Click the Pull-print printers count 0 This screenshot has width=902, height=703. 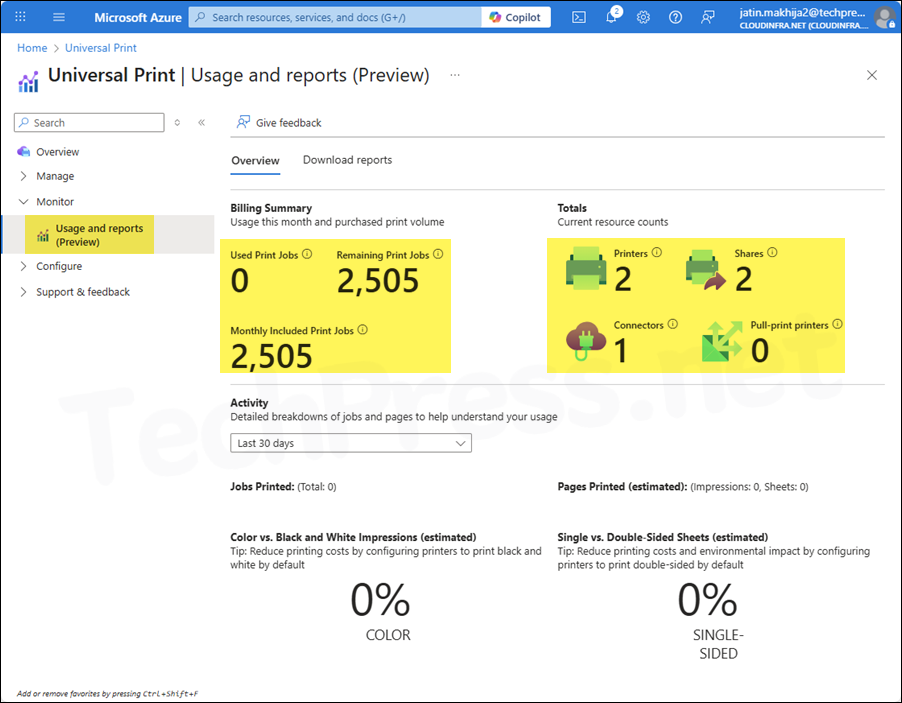(760, 351)
